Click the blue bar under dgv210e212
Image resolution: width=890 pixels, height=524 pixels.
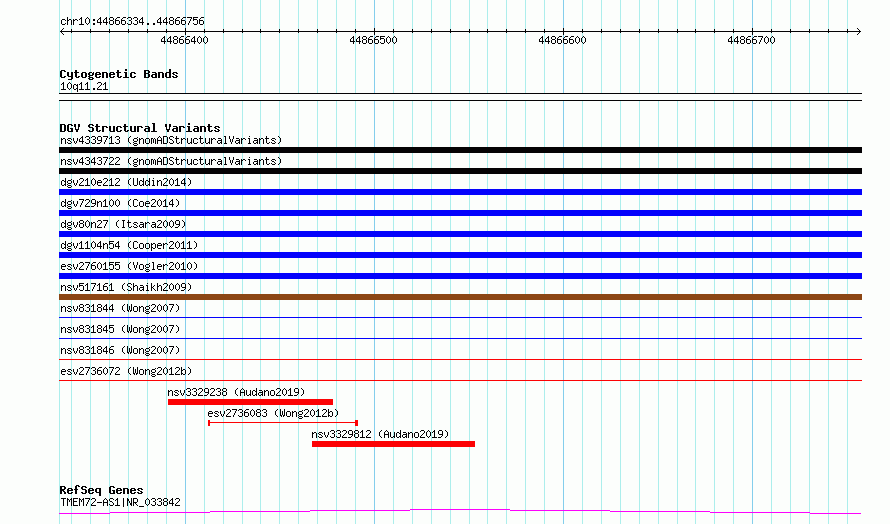pyautogui.click(x=460, y=192)
